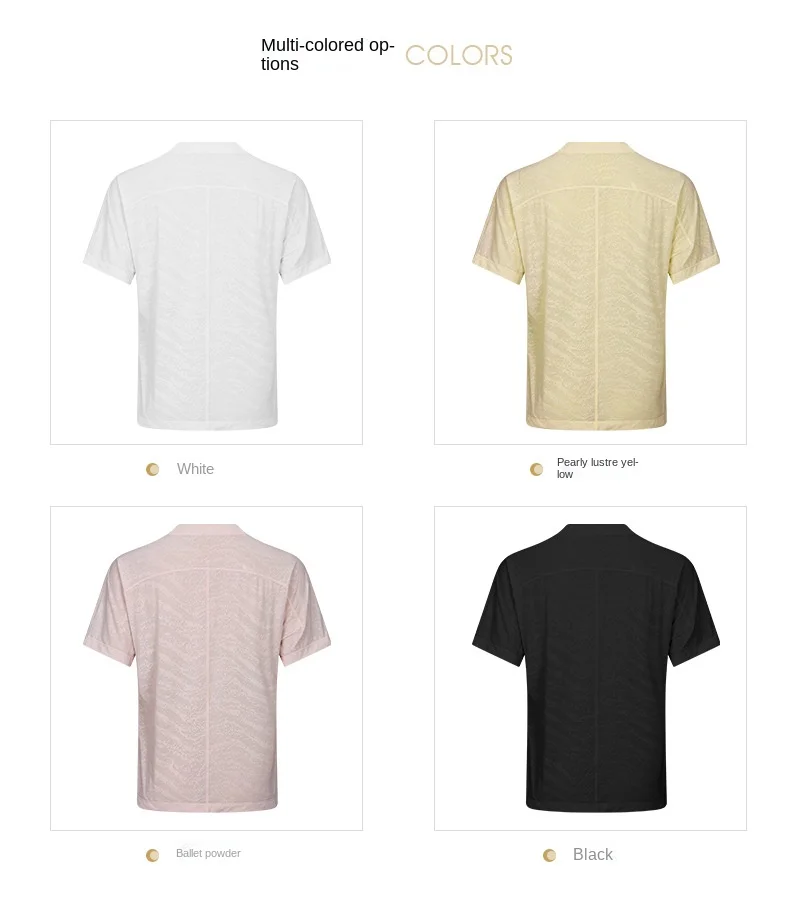The height and width of the screenshot is (907, 790).
Task: Click the gold bullet beside Ballet powder
Action: (153, 855)
